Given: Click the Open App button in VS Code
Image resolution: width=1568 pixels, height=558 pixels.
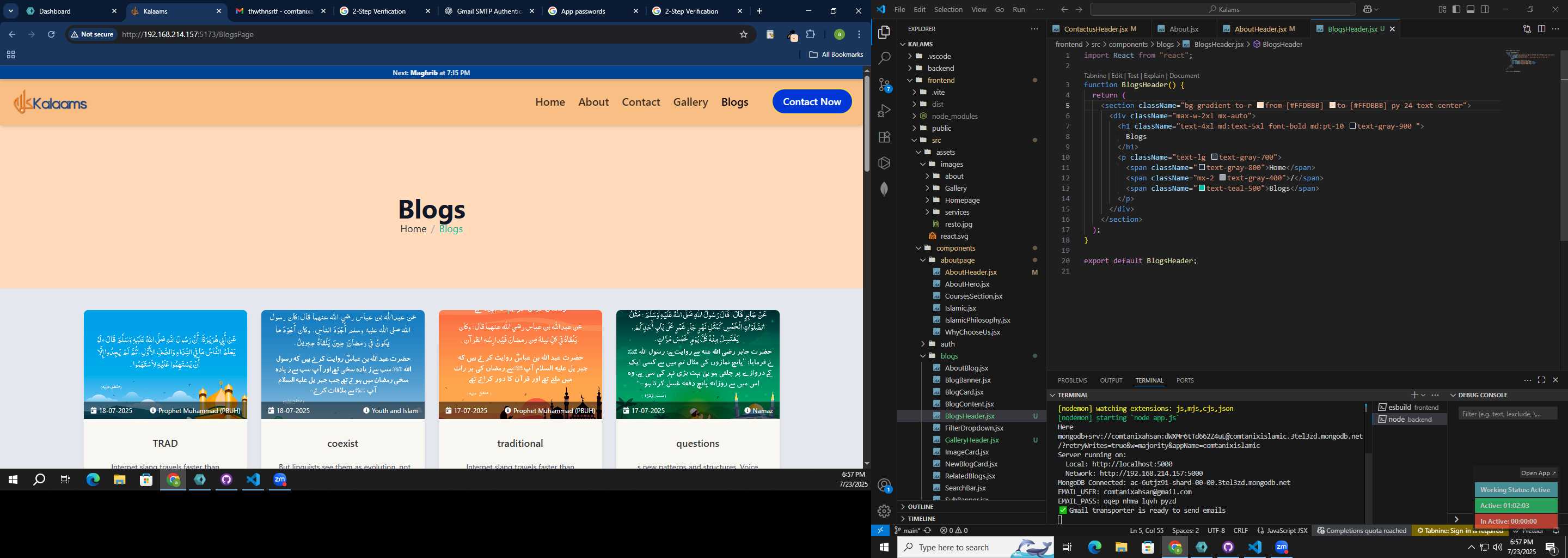Looking at the screenshot, I should tap(1538, 472).
